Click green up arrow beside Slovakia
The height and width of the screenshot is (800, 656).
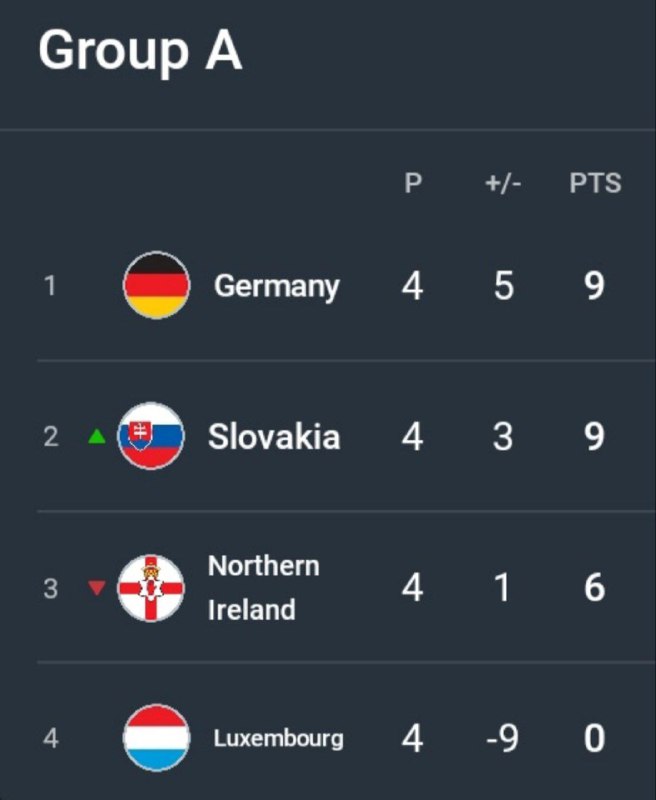[97, 436]
